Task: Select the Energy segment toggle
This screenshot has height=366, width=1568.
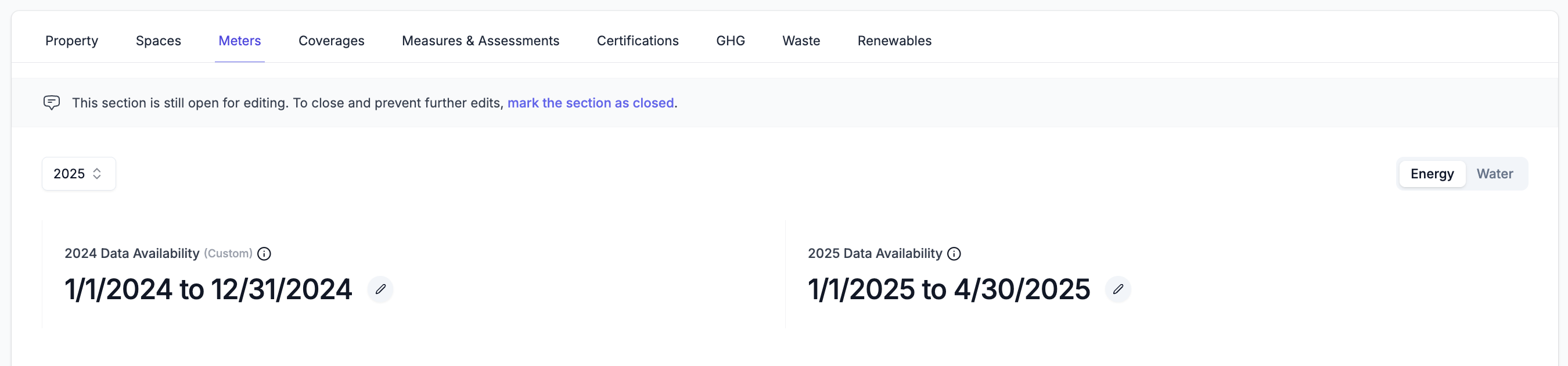Action: pos(1432,174)
